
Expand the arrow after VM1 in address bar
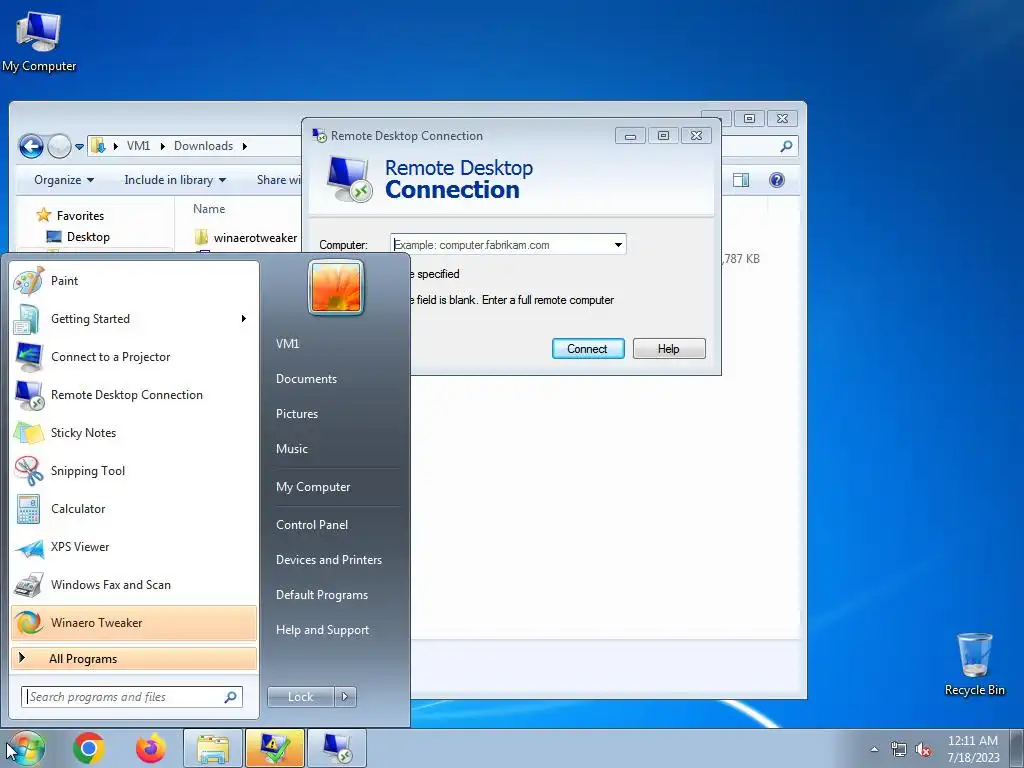[x=162, y=146]
